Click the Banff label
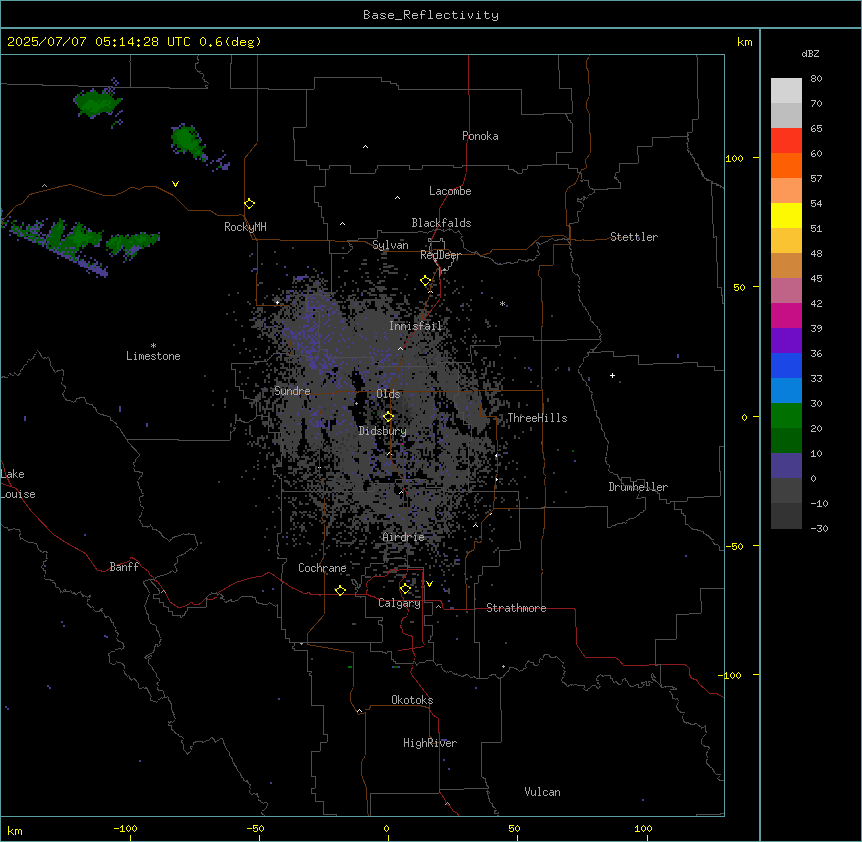This screenshot has width=862, height=842. 124,567
